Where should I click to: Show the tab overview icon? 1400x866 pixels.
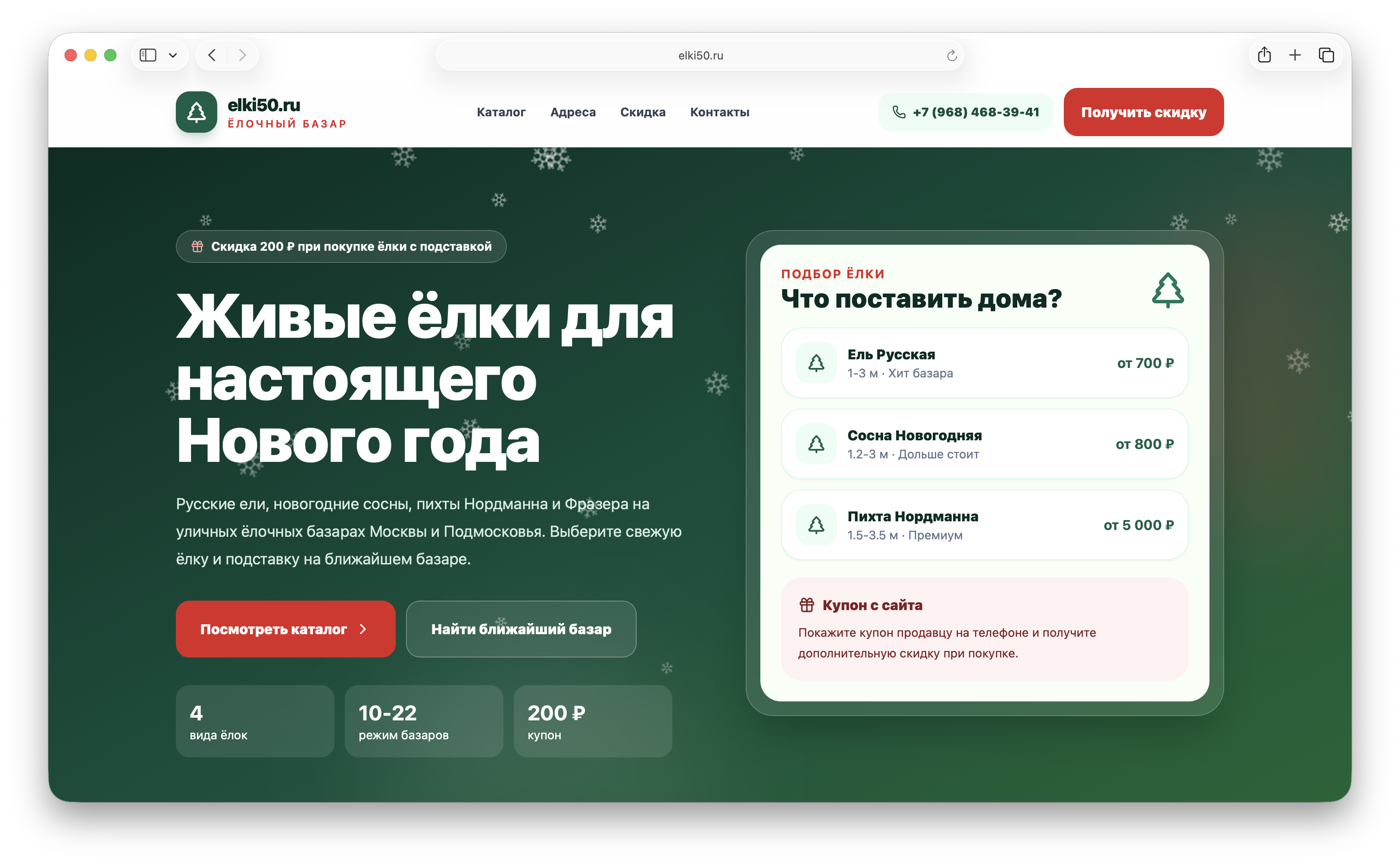pos(1326,55)
